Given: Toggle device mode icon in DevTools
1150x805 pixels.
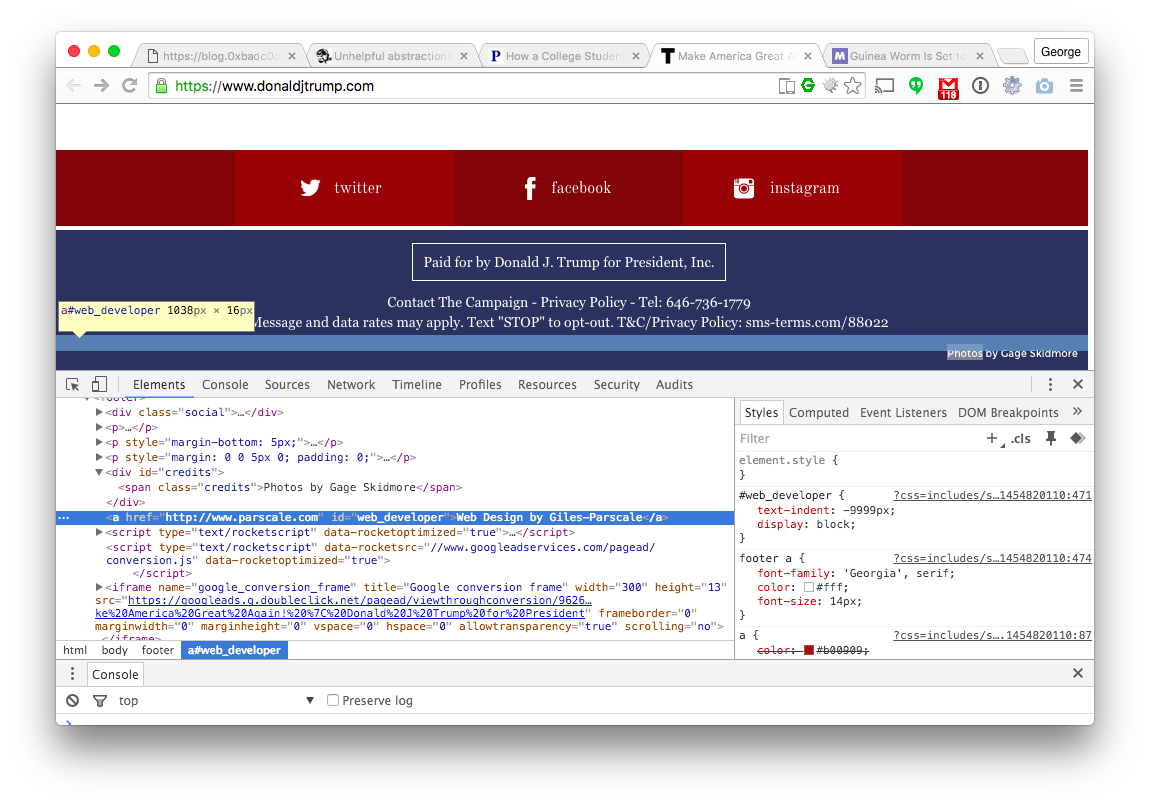Looking at the screenshot, I should [x=99, y=384].
